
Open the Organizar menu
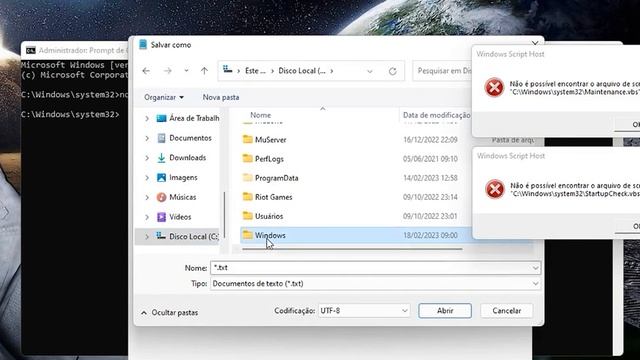(164, 97)
